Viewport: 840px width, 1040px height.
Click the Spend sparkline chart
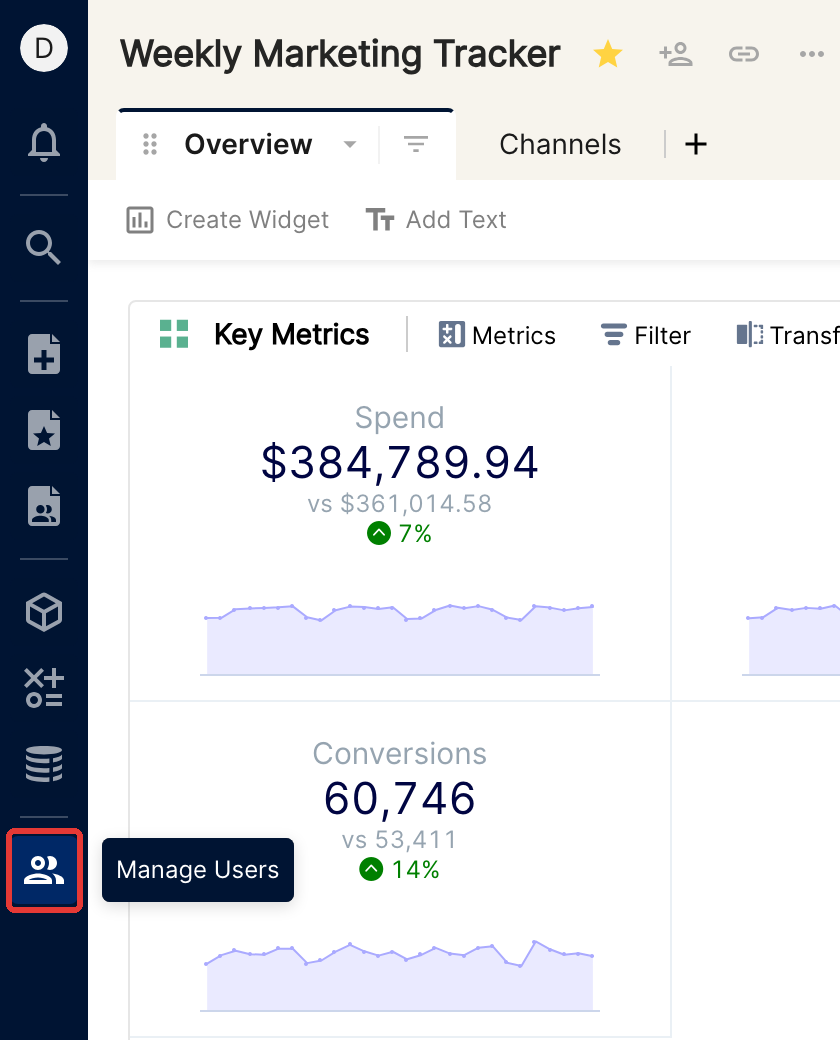tap(399, 639)
